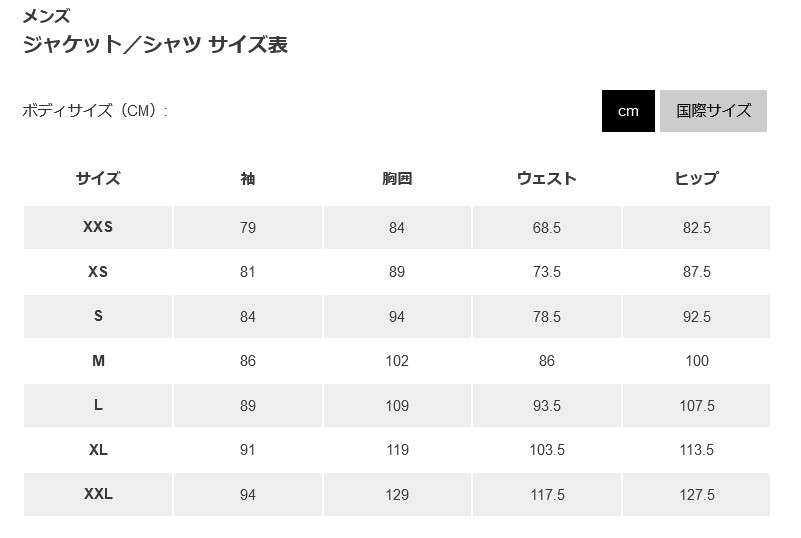This screenshot has width=801, height=538.
Task: Click the L hip value 107.5
Action: coord(697,406)
